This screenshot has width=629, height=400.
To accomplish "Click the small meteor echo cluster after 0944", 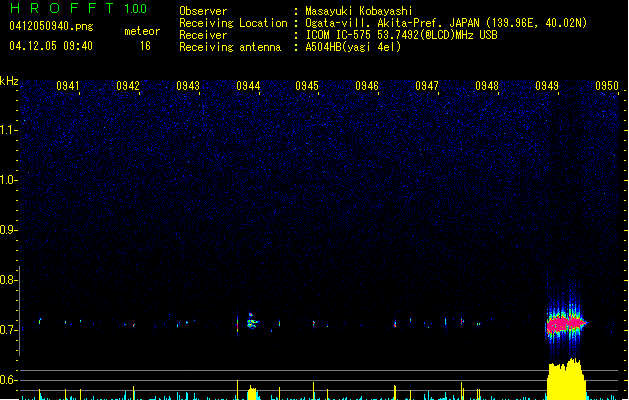I will 252,321.
